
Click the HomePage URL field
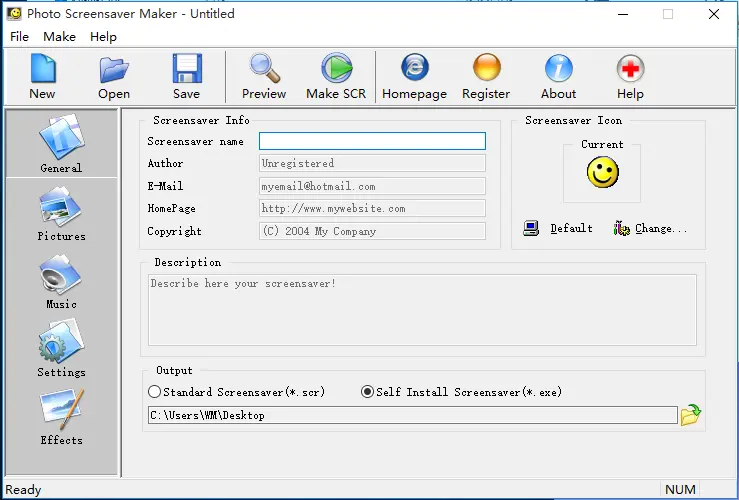click(372, 208)
